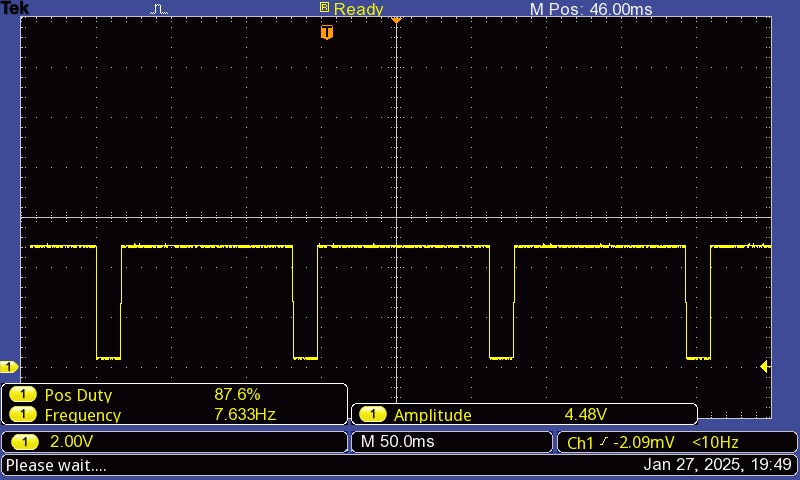Viewport: 800px width, 480px height.
Task: Click the orange horizontal position arrow at top
Action: click(x=396, y=19)
